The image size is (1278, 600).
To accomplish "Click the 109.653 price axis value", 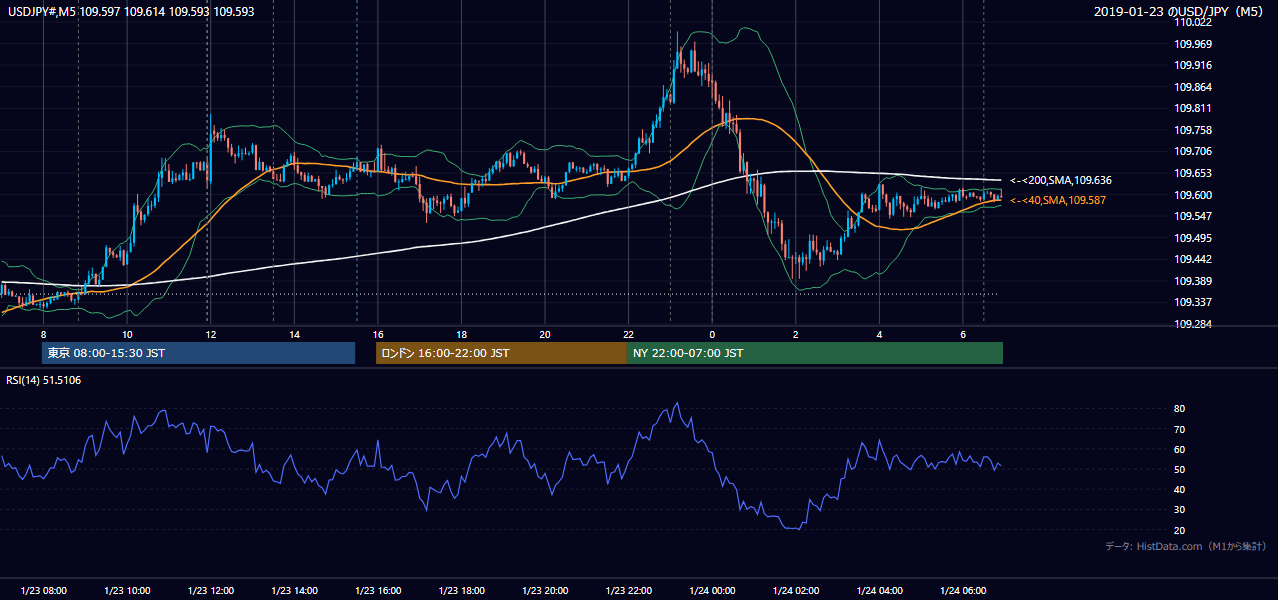I will click(x=1195, y=173).
